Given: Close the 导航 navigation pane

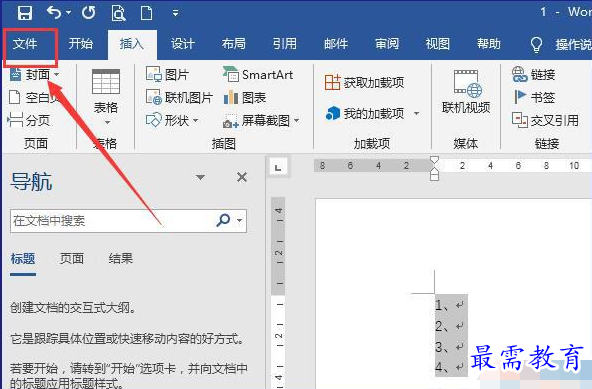Looking at the screenshot, I should coord(242,177).
